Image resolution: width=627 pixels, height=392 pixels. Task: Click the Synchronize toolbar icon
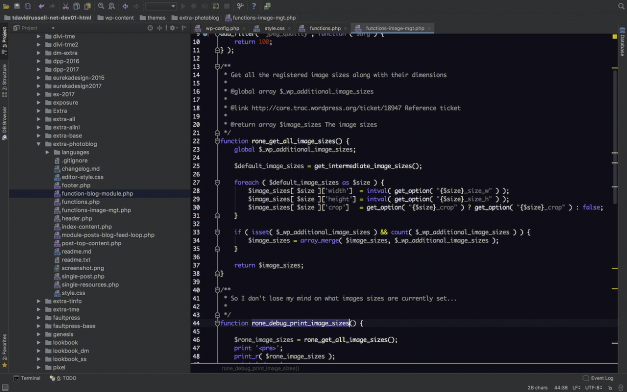tap(28, 6)
